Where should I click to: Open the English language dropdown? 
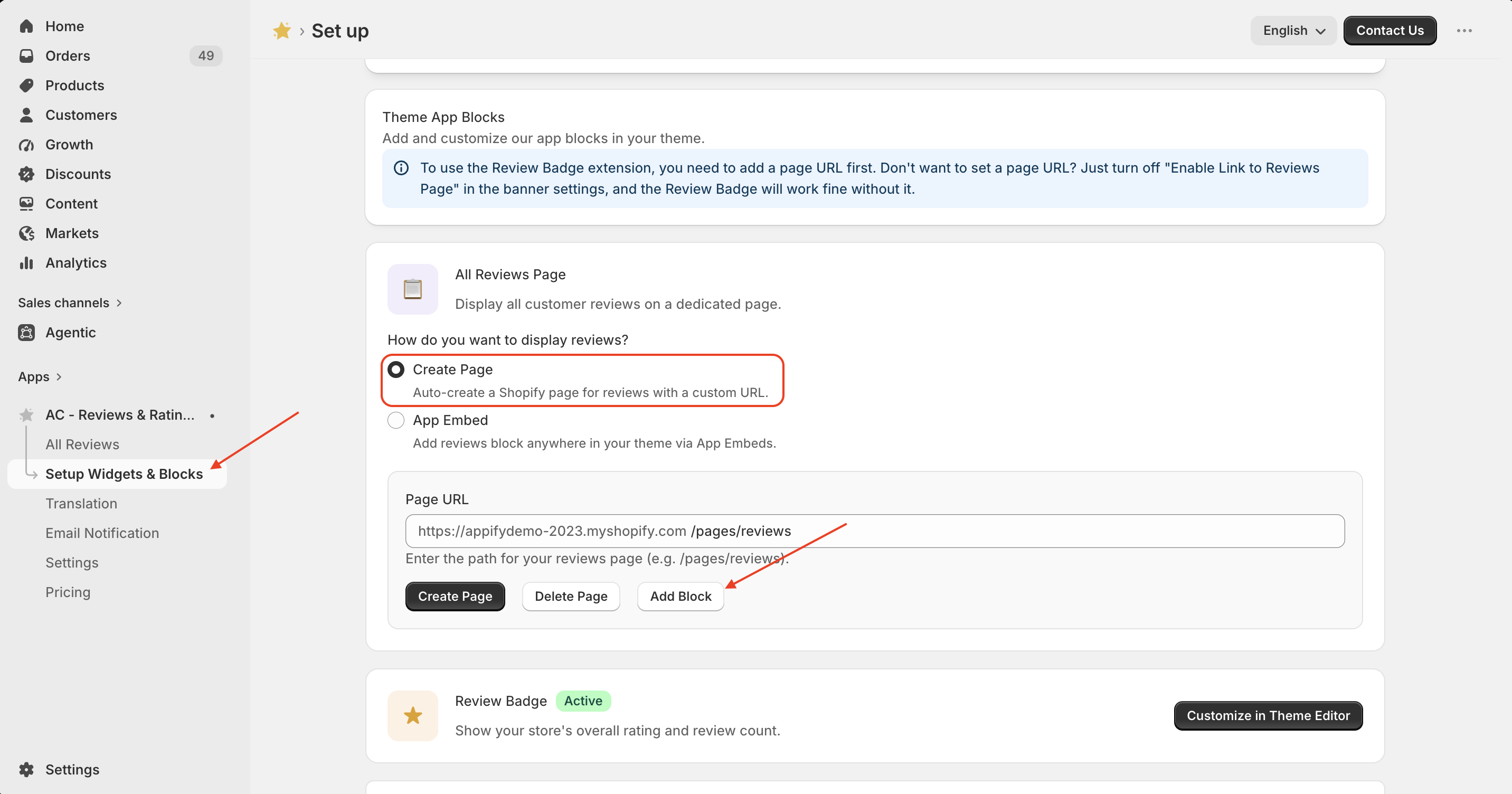point(1293,31)
